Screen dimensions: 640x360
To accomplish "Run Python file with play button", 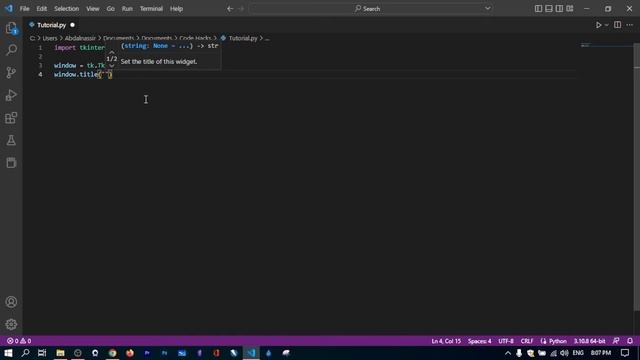I will (x=598, y=25).
